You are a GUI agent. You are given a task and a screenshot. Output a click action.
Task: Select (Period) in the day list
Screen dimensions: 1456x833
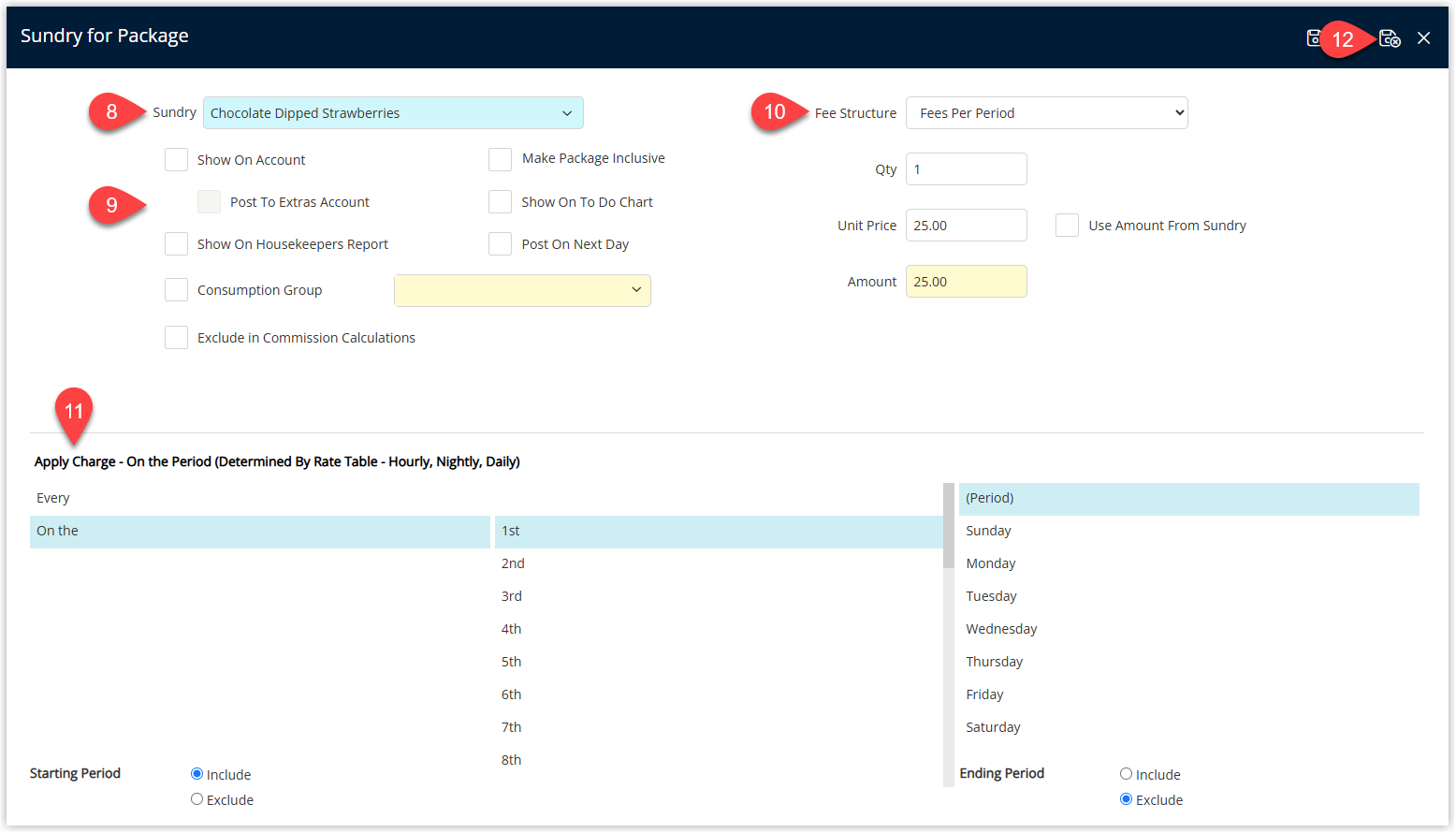click(1189, 499)
